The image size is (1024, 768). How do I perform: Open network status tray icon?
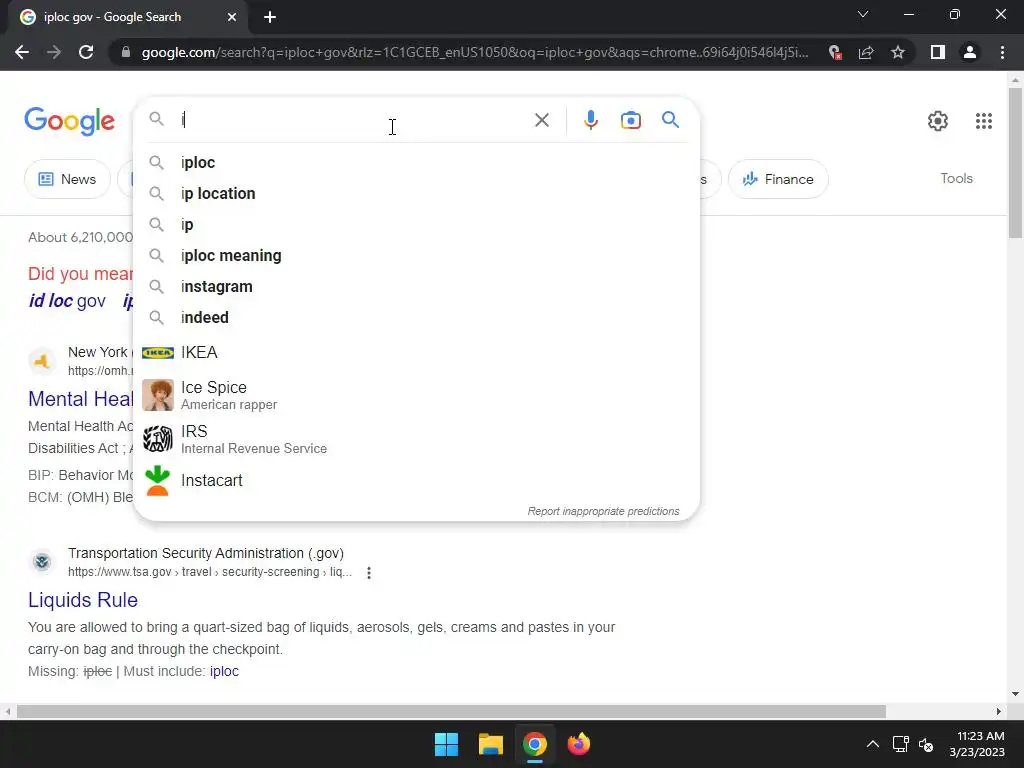901,744
